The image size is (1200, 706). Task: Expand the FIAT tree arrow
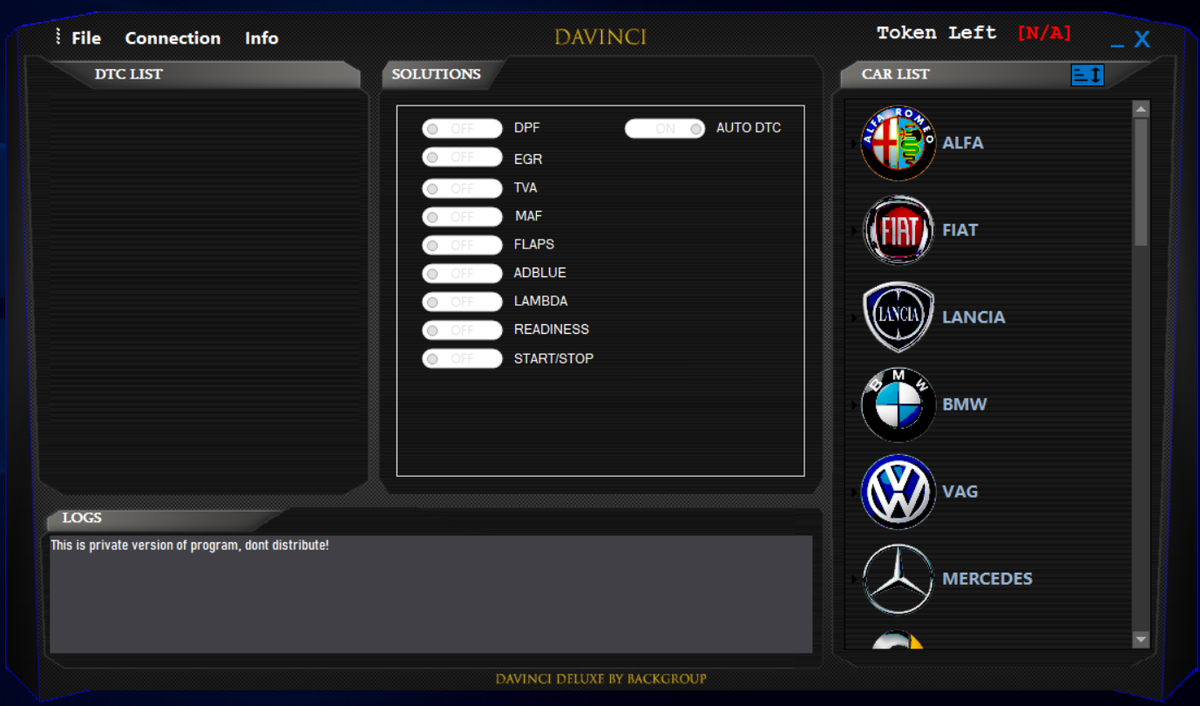[x=854, y=231]
